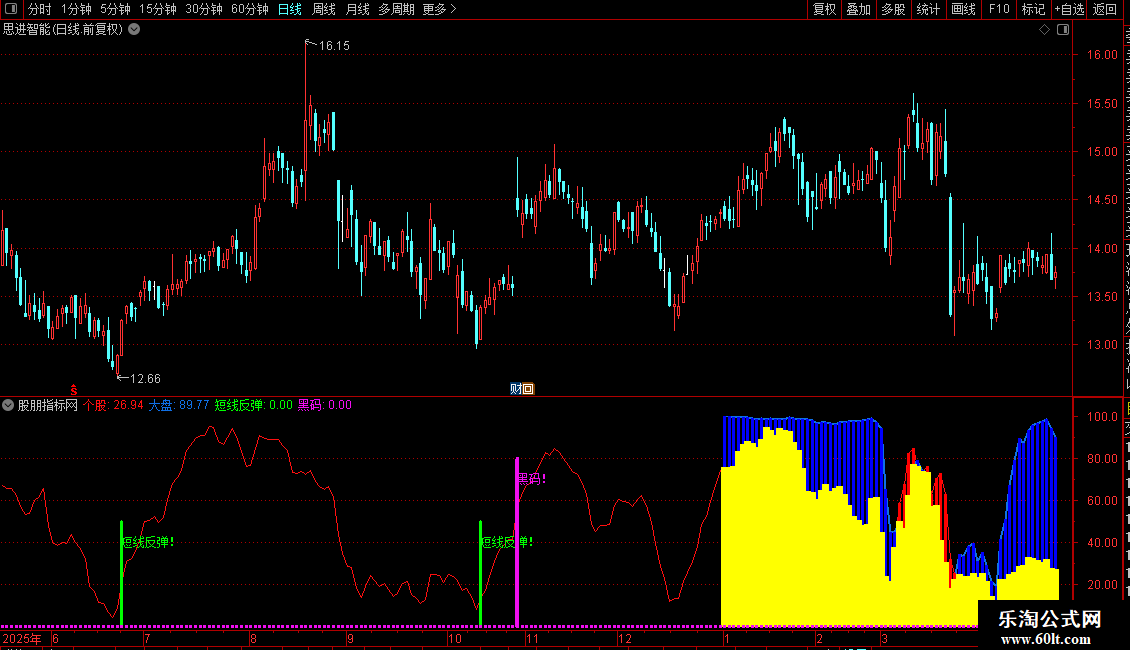Click the square icon next to 财 marker
The image size is (1130, 650).
528,389
